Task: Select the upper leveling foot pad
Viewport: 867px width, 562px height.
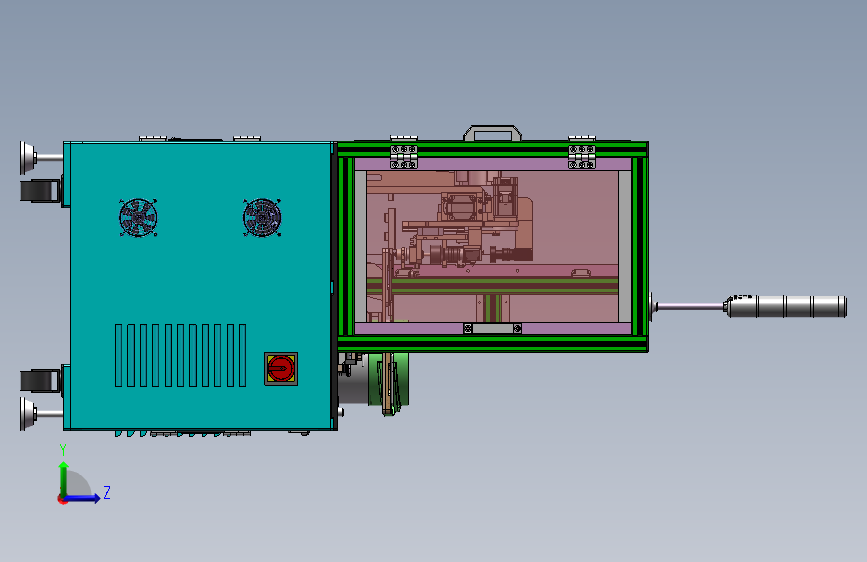Action: click(x=27, y=158)
